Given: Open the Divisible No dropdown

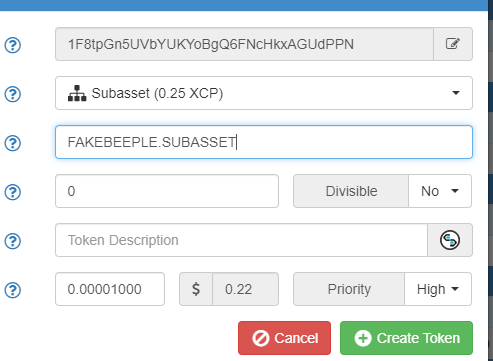Looking at the screenshot, I should [440, 191].
